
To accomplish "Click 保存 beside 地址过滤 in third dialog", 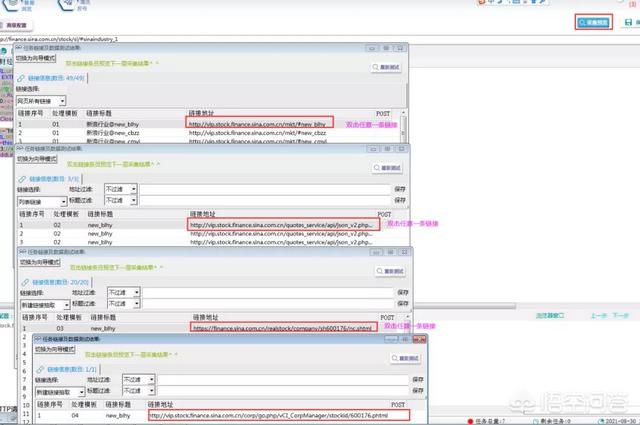I will pyautogui.click(x=403, y=292).
